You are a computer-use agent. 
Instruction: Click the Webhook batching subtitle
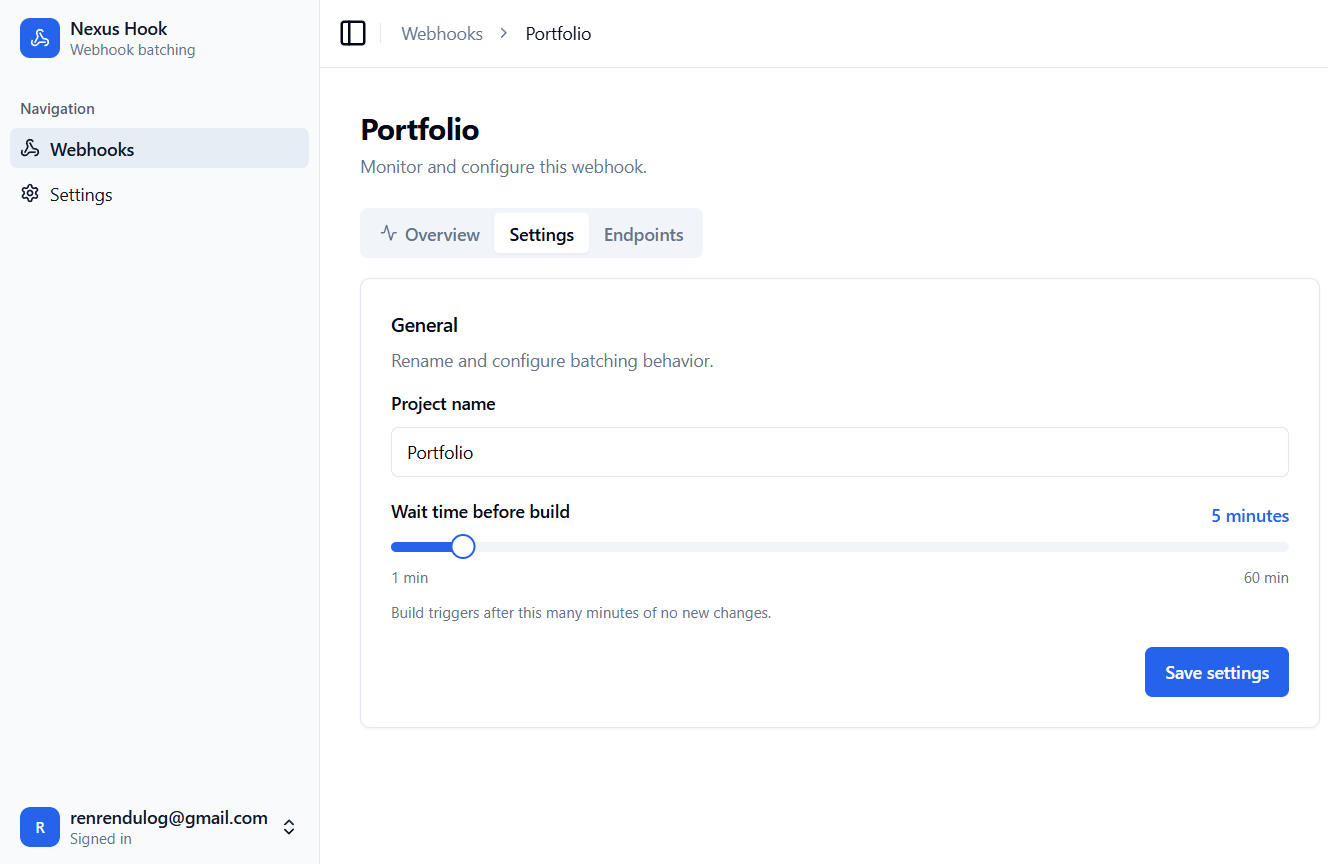pyautogui.click(x=133, y=50)
